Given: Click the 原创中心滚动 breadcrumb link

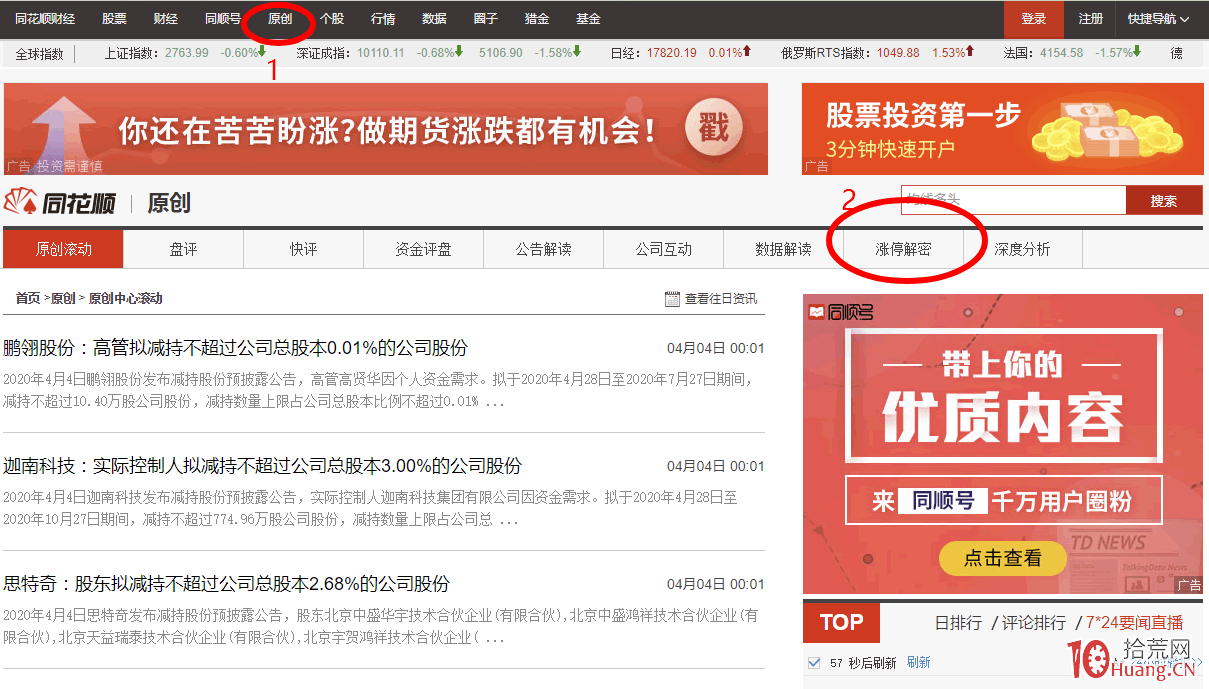Looking at the screenshot, I should point(126,298).
